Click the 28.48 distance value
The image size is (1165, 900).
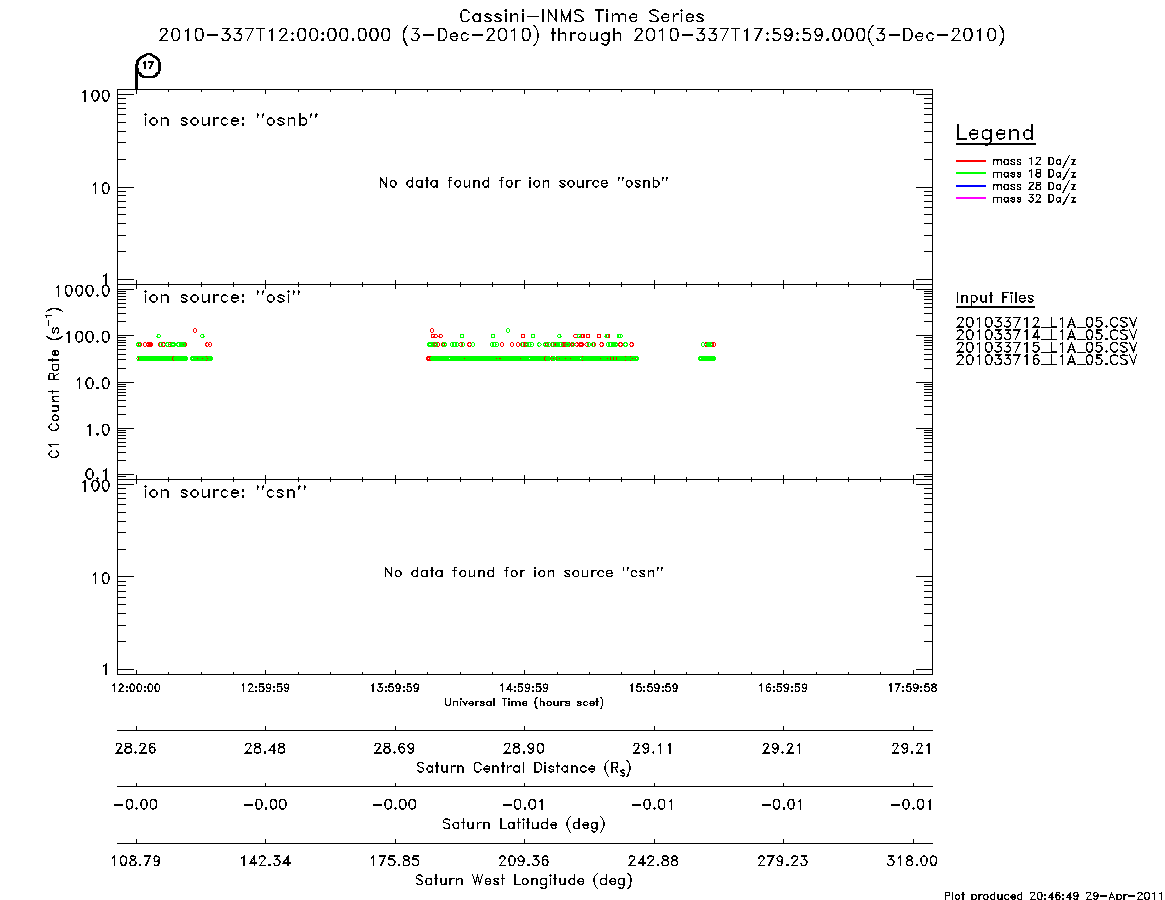pyautogui.click(x=265, y=748)
